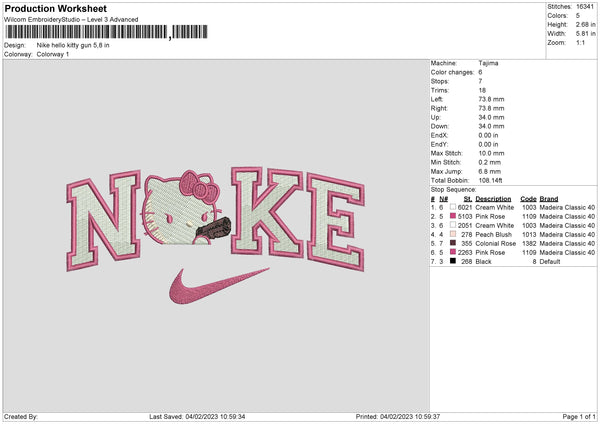Image resolution: width=600 pixels, height=424 pixels.
Task: Click the "EndY:" label
Action: pyautogui.click(x=439, y=144)
